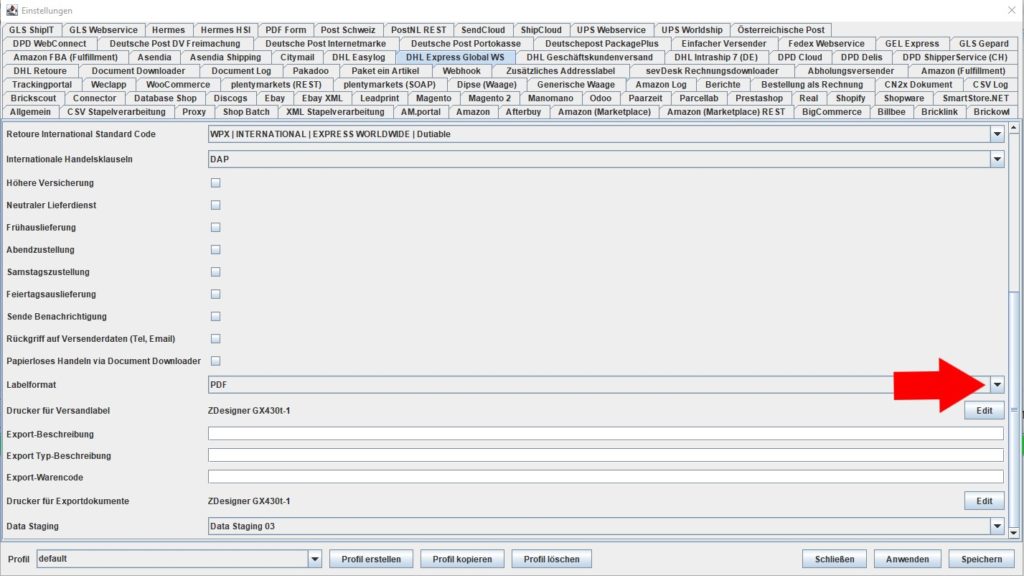Open the Generische Waage tab
Screen dimensions: 1024x576
point(575,84)
